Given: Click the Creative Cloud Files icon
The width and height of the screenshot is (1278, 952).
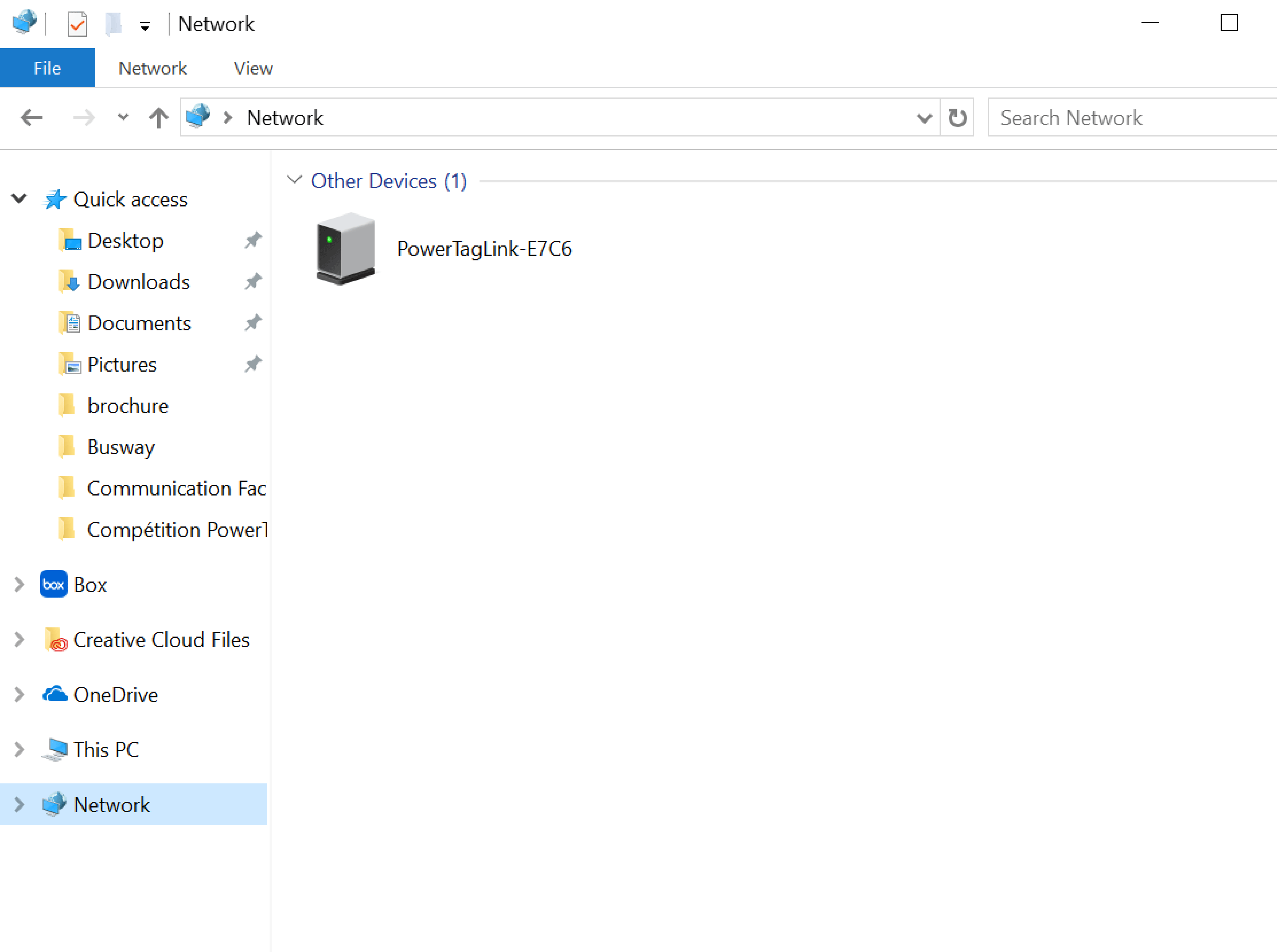Looking at the screenshot, I should click(55, 640).
